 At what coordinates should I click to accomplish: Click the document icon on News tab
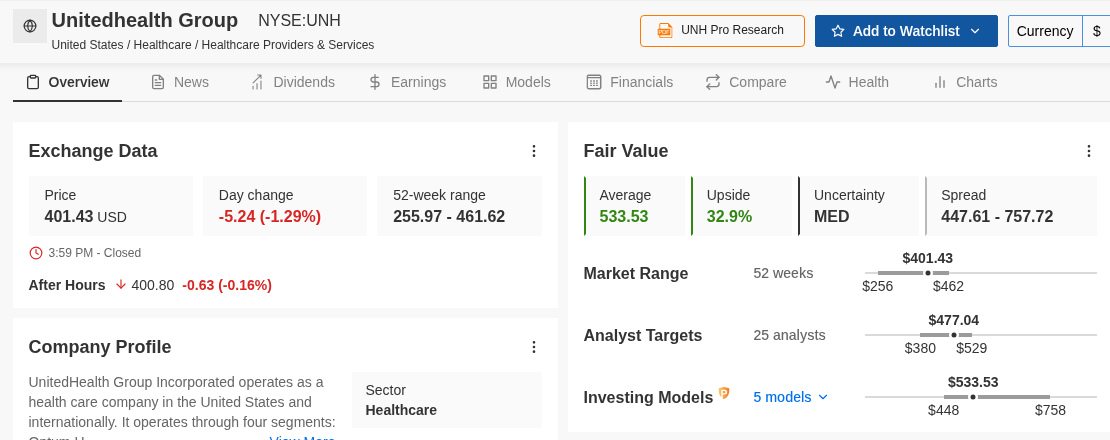pos(158,82)
